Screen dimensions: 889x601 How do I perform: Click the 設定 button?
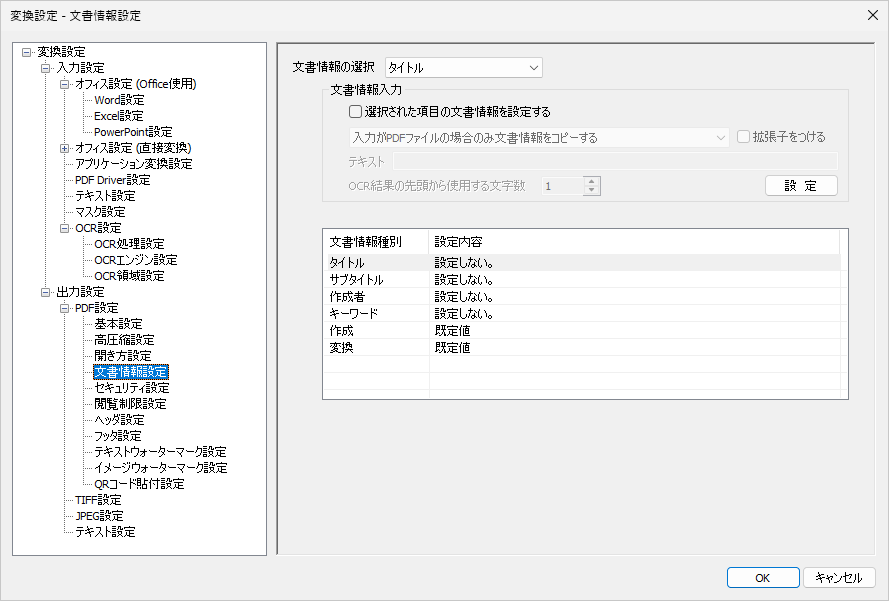[800, 186]
